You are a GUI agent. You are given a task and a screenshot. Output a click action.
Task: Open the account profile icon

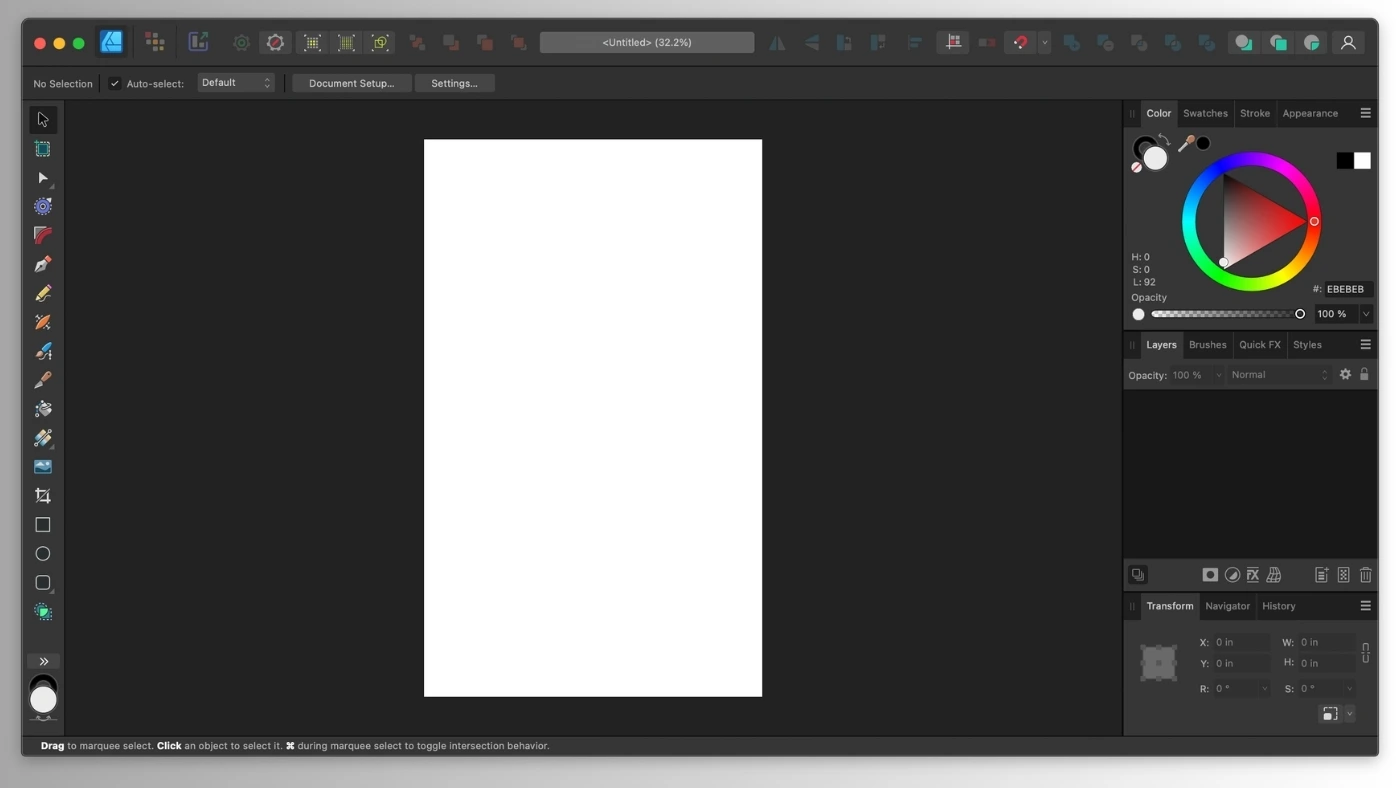(x=1348, y=42)
